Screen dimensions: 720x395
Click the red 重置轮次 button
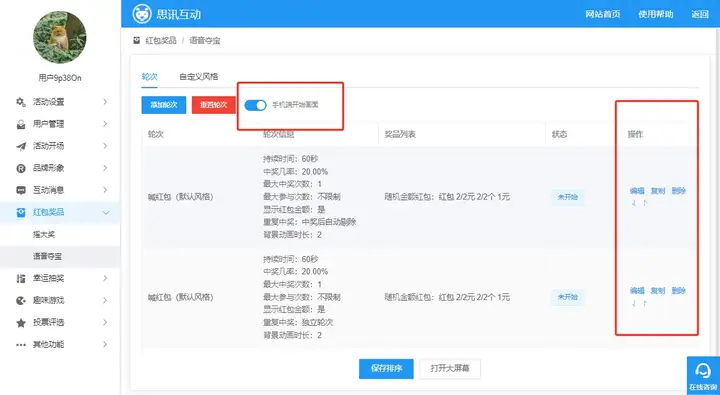click(214, 105)
